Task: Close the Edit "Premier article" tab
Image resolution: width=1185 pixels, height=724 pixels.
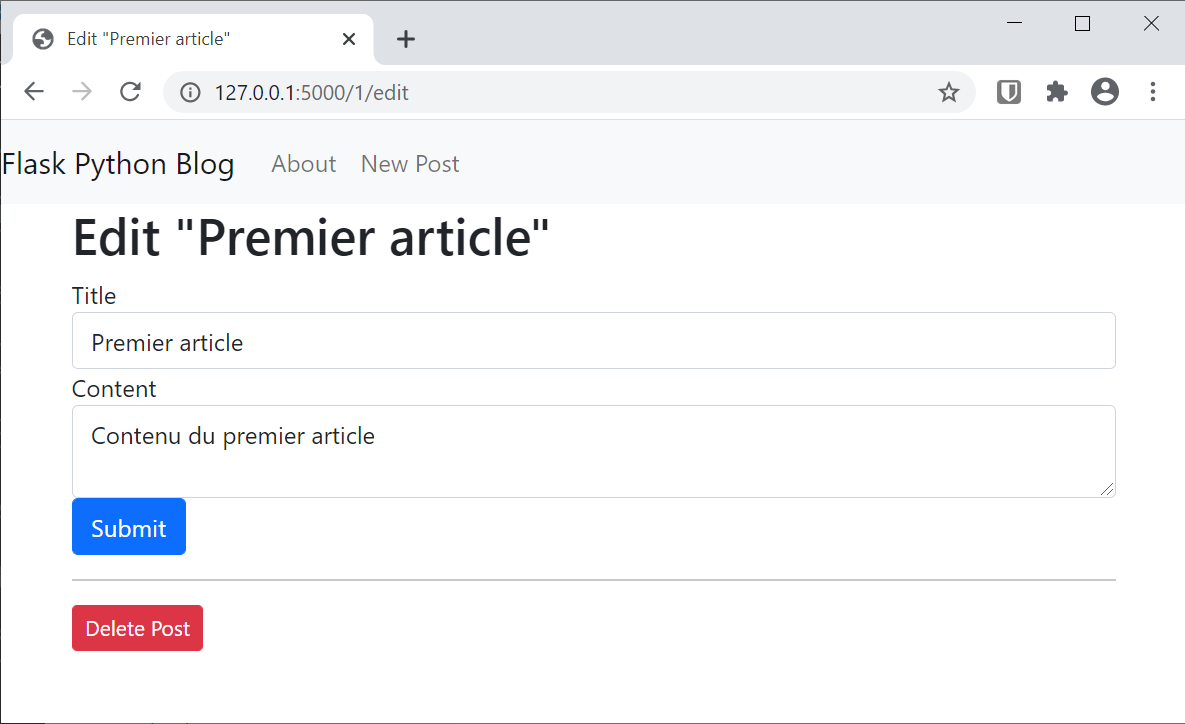Action: pyautogui.click(x=349, y=39)
